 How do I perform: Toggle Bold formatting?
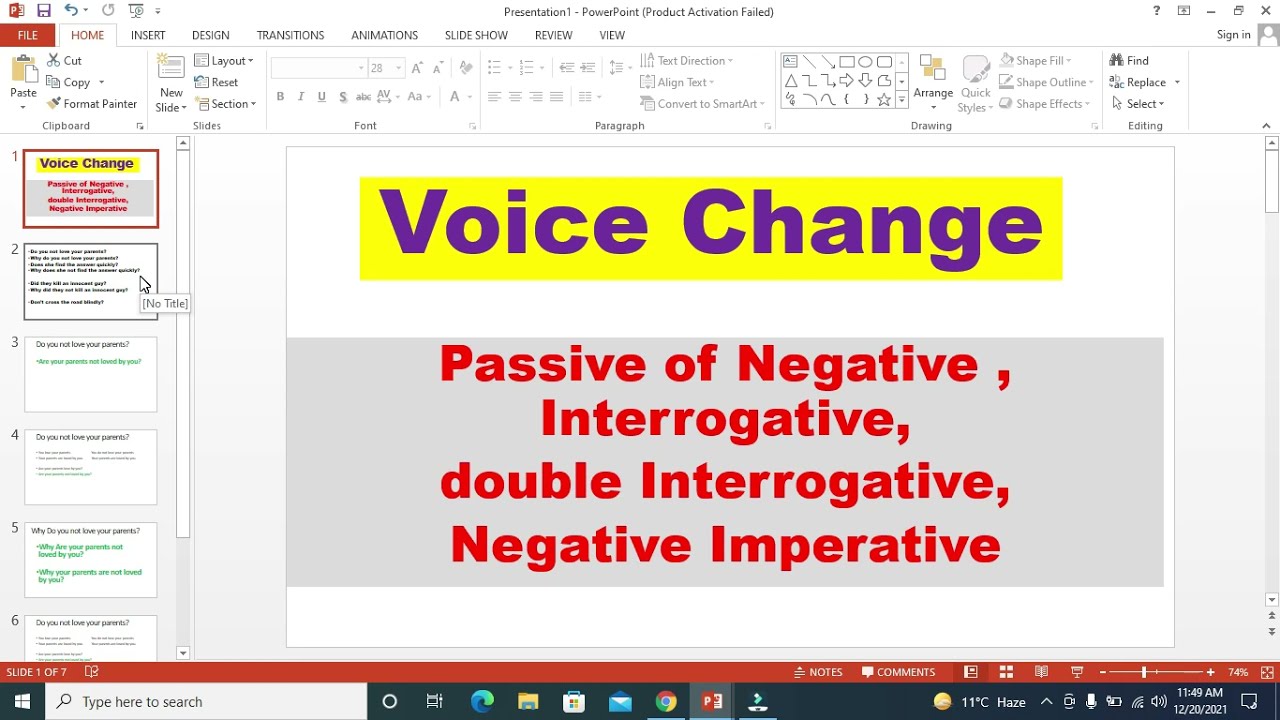click(x=280, y=97)
